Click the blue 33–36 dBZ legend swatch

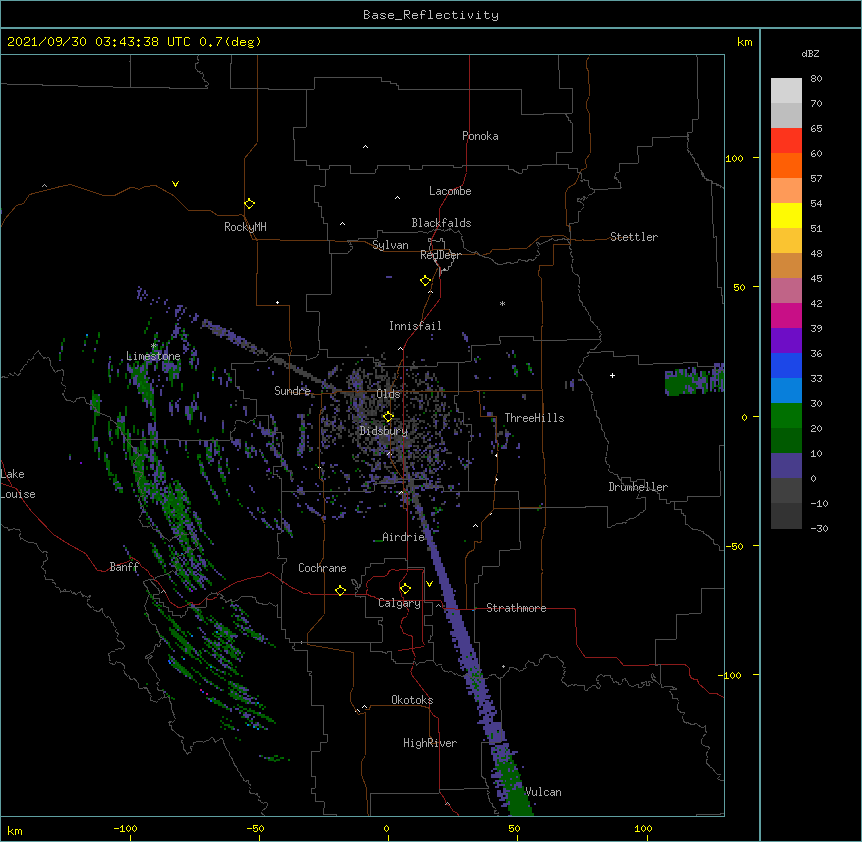coord(786,365)
